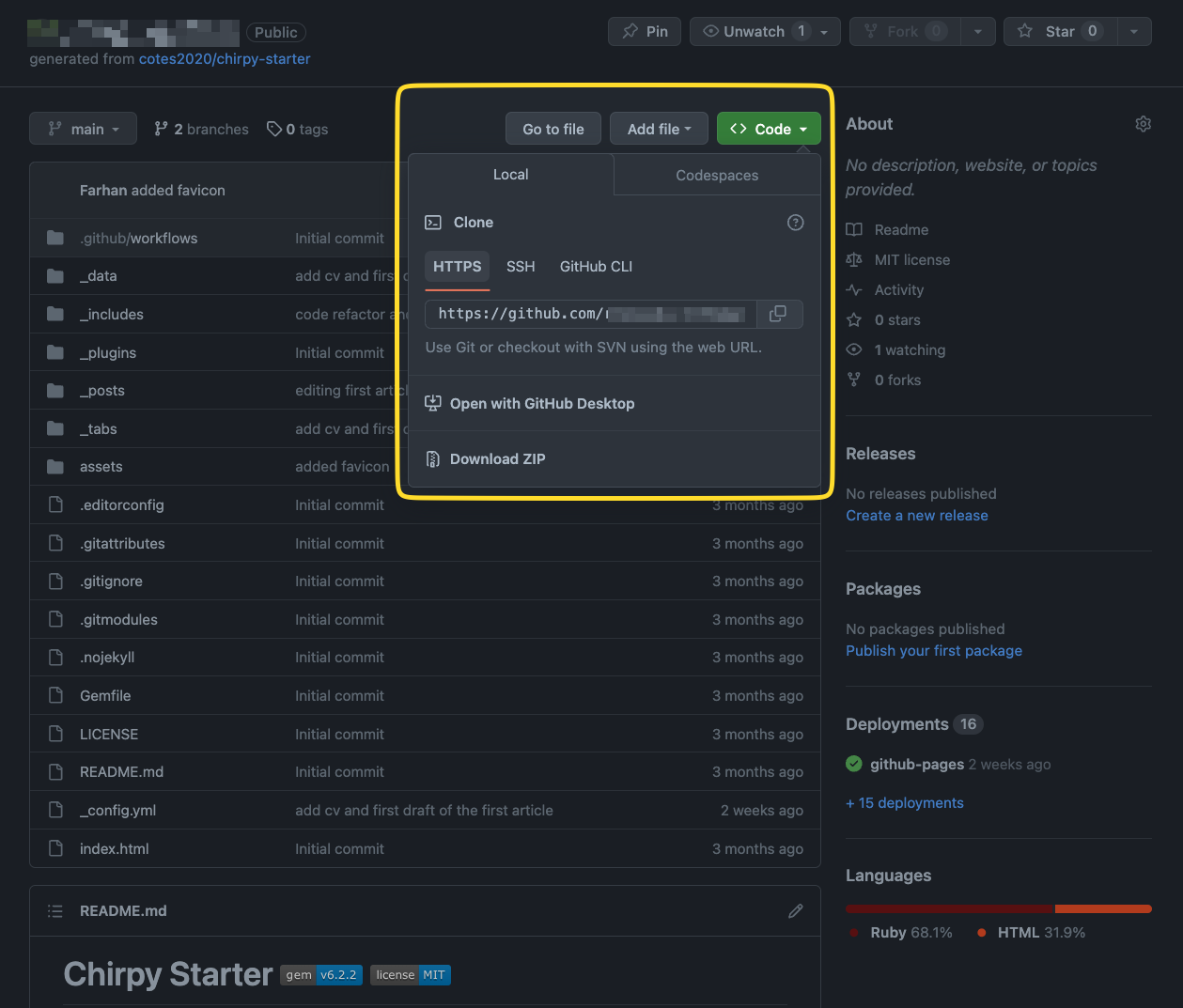Click the Clone help question mark icon
The height and width of the screenshot is (1008, 1183).
(x=795, y=223)
